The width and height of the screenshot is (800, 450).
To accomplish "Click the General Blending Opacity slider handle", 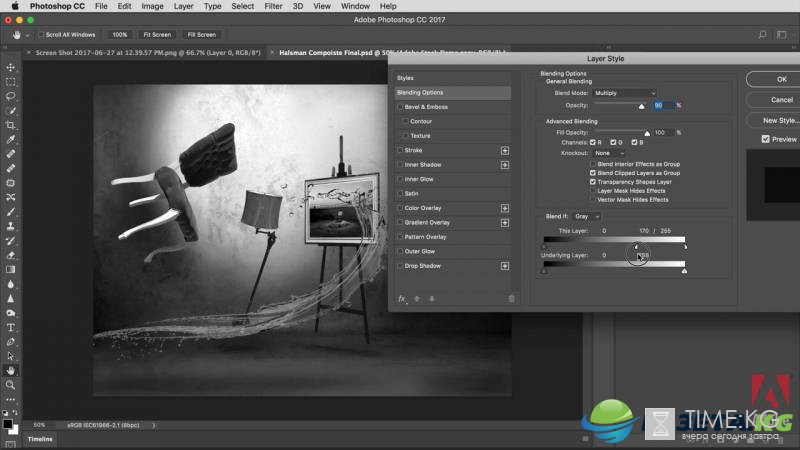I will (x=641, y=106).
